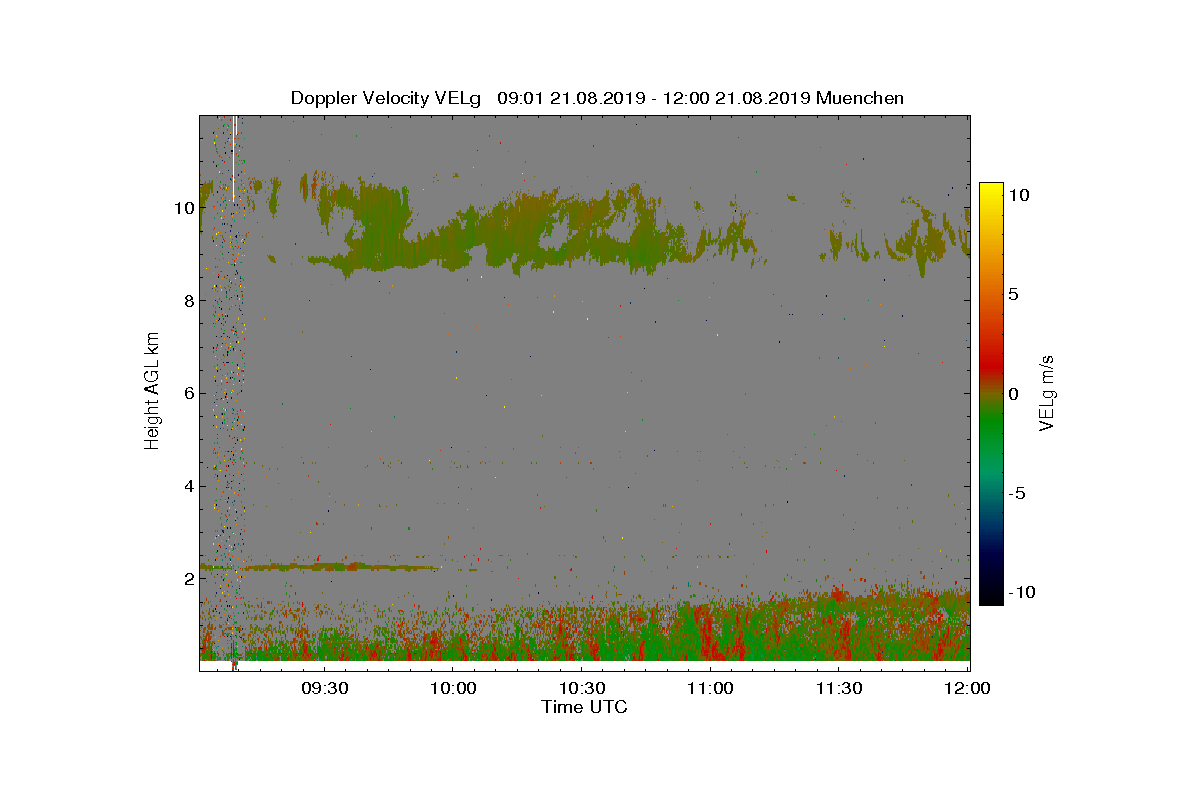Click the 10 km height tick label
1200x800 pixels.
pyautogui.click(x=182, y=209)
